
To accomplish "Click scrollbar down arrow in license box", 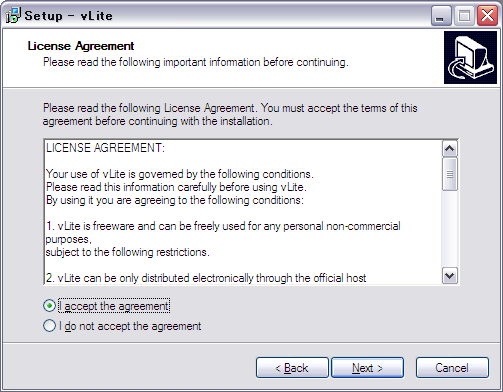I will coord(450,276).
